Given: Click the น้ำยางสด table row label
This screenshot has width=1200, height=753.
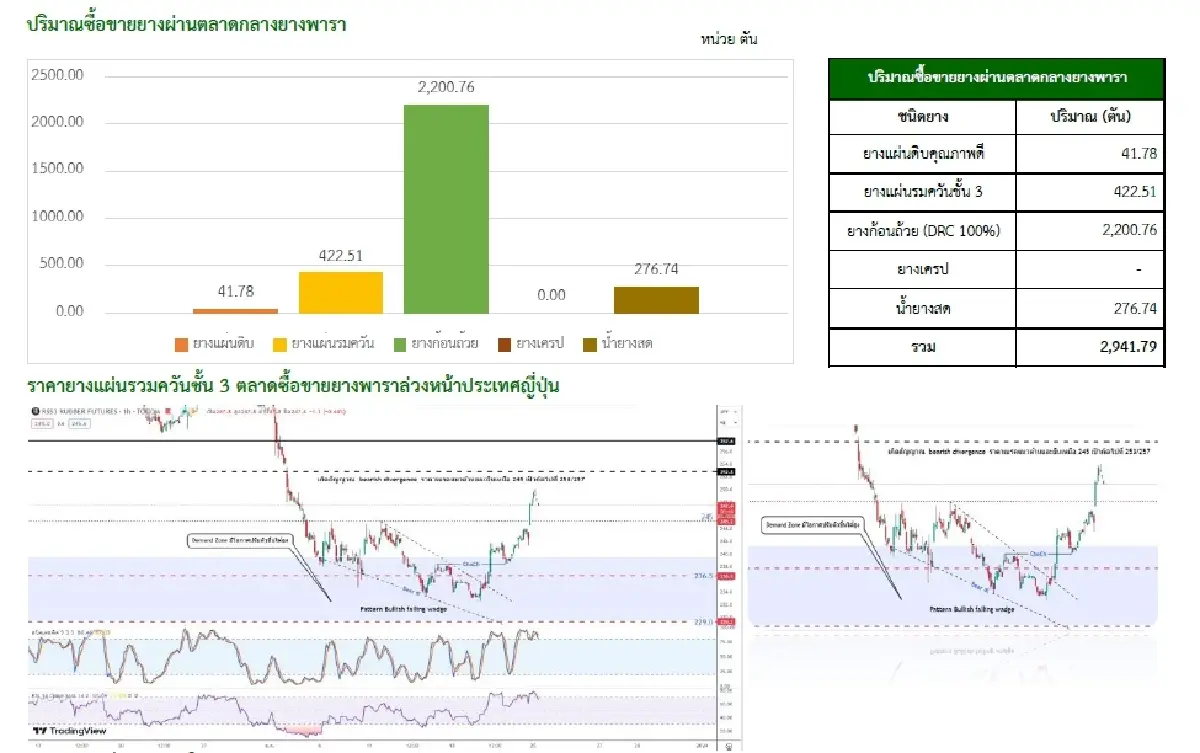Looking at the screenshot, I should 923,309.
